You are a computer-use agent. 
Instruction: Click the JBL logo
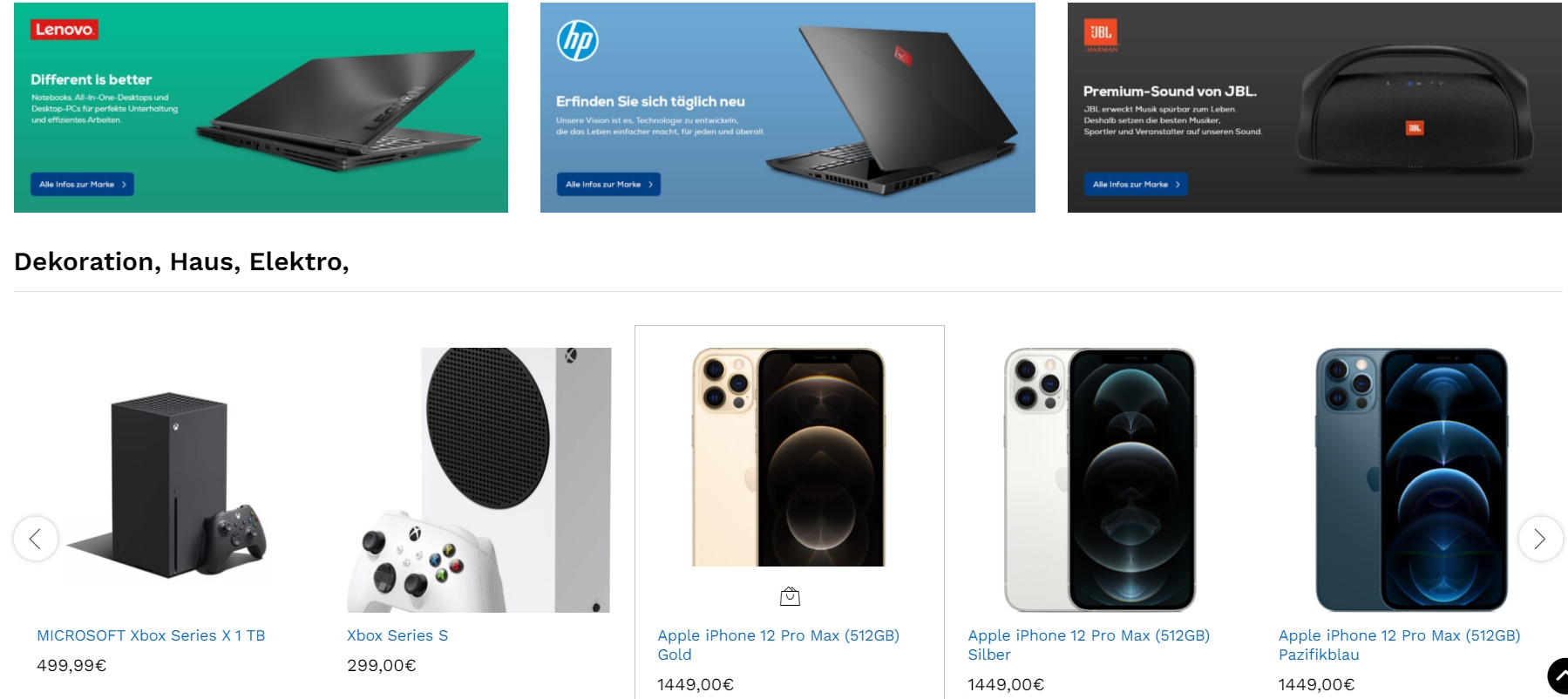[1101, 32]
